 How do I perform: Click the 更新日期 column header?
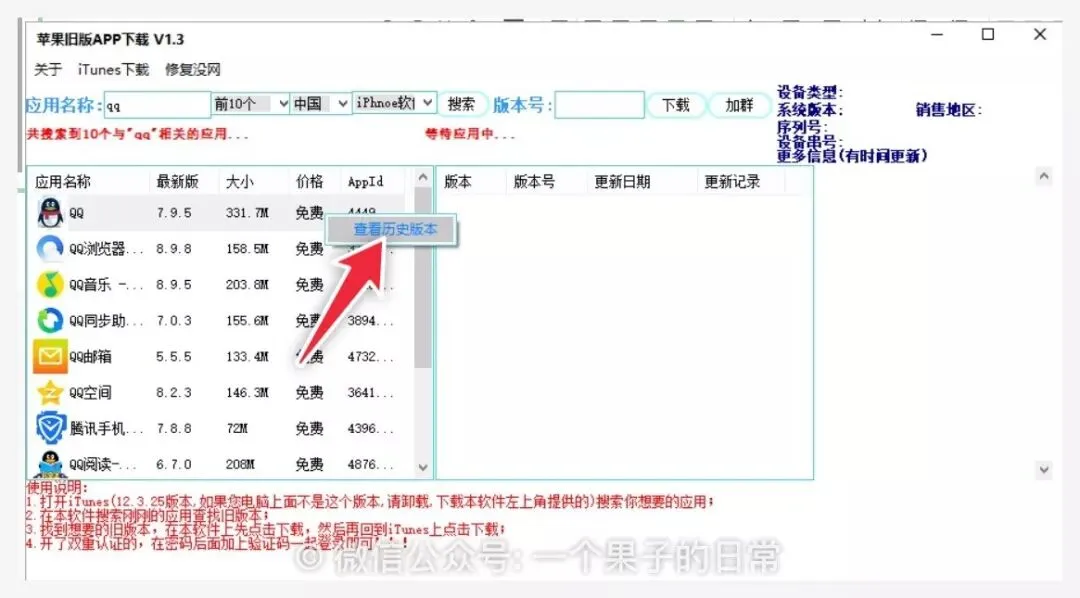(622, 182)
